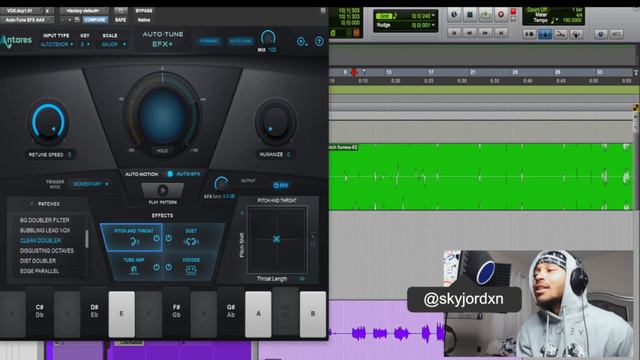Viewport: 640px width, 360px height.
Task: Select CLEAN DOUBLER patch
Action: 40,240
